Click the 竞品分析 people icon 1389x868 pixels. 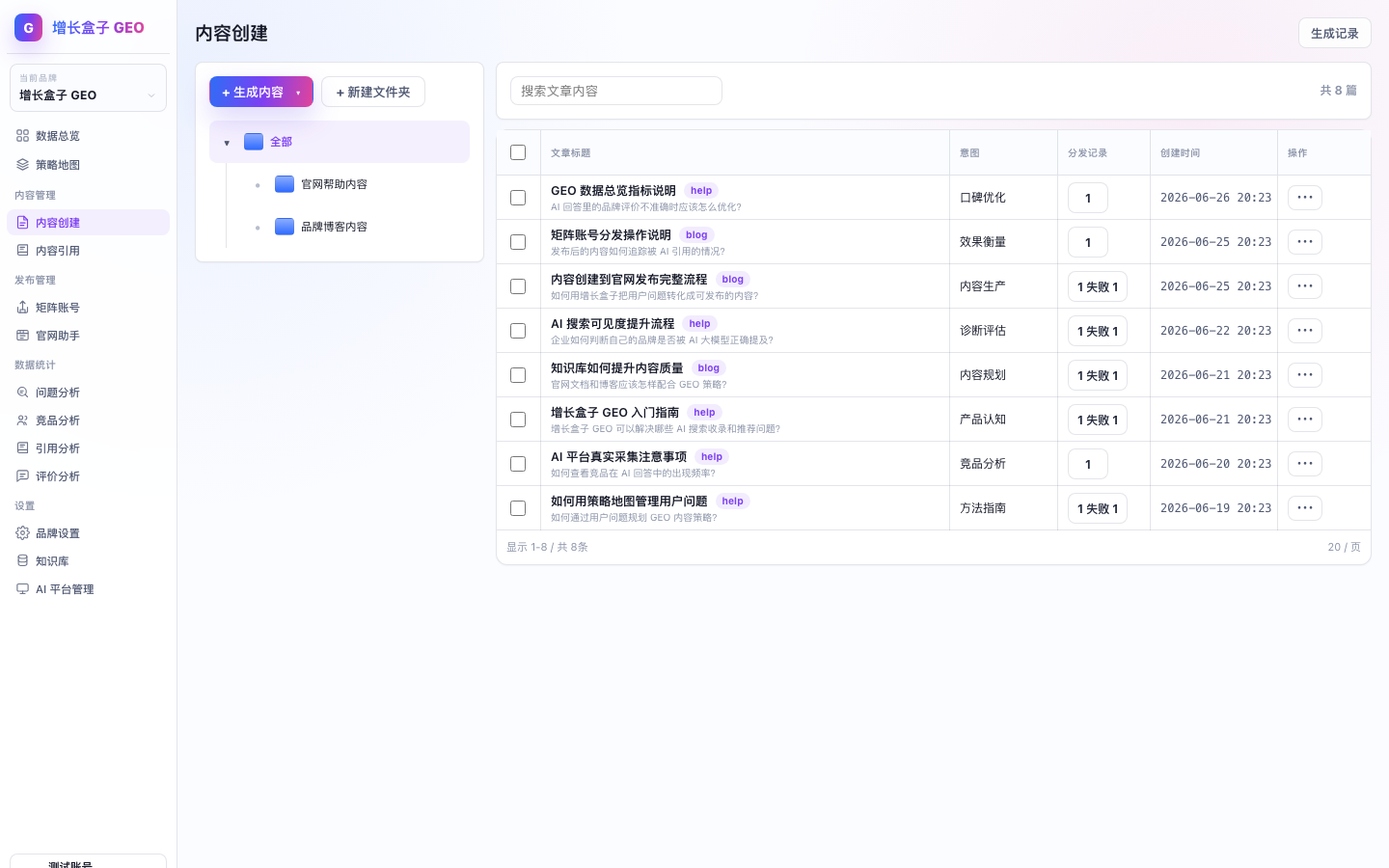point(22,420)
